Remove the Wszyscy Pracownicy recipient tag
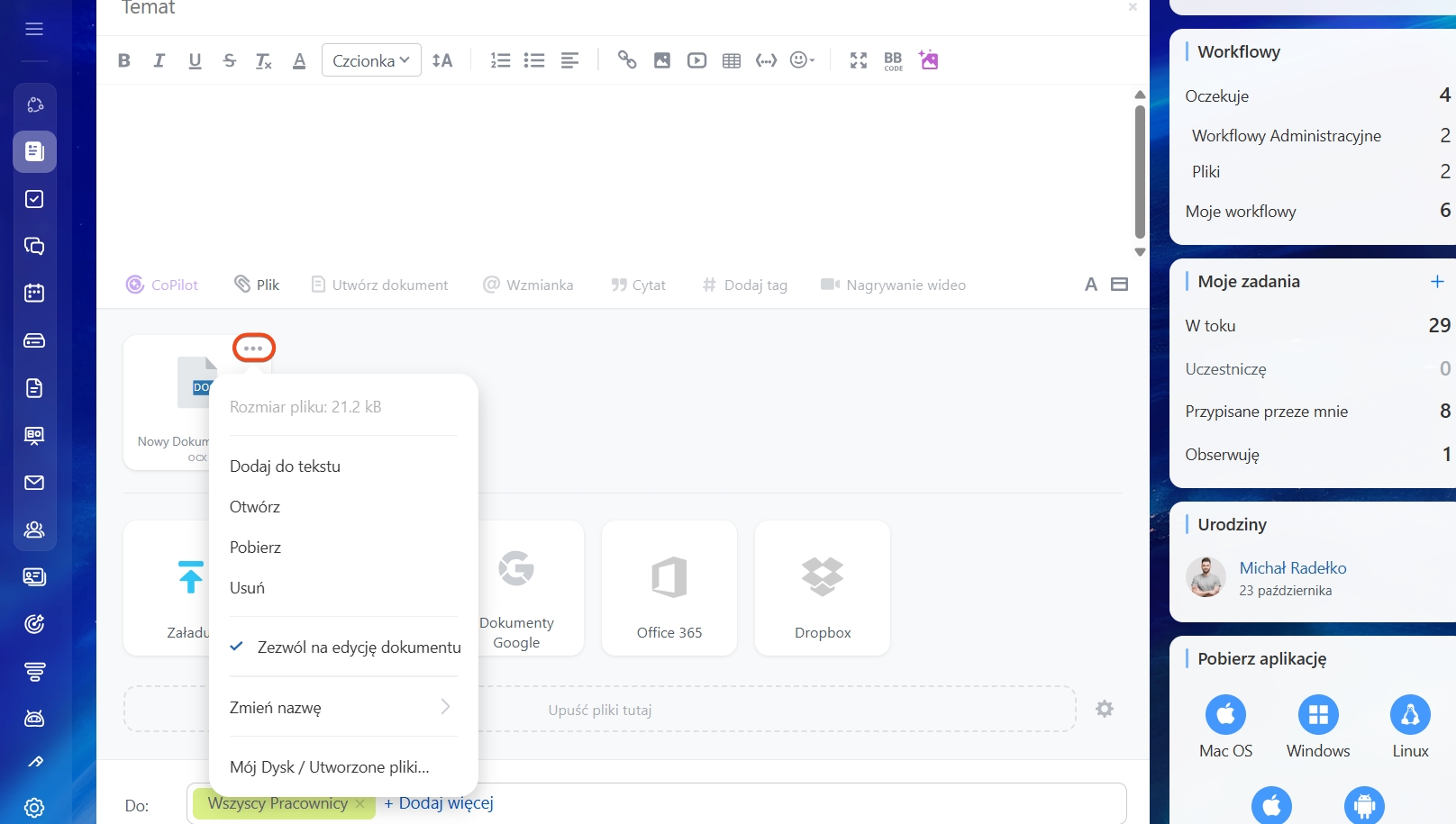 click(x=360, y=803)
